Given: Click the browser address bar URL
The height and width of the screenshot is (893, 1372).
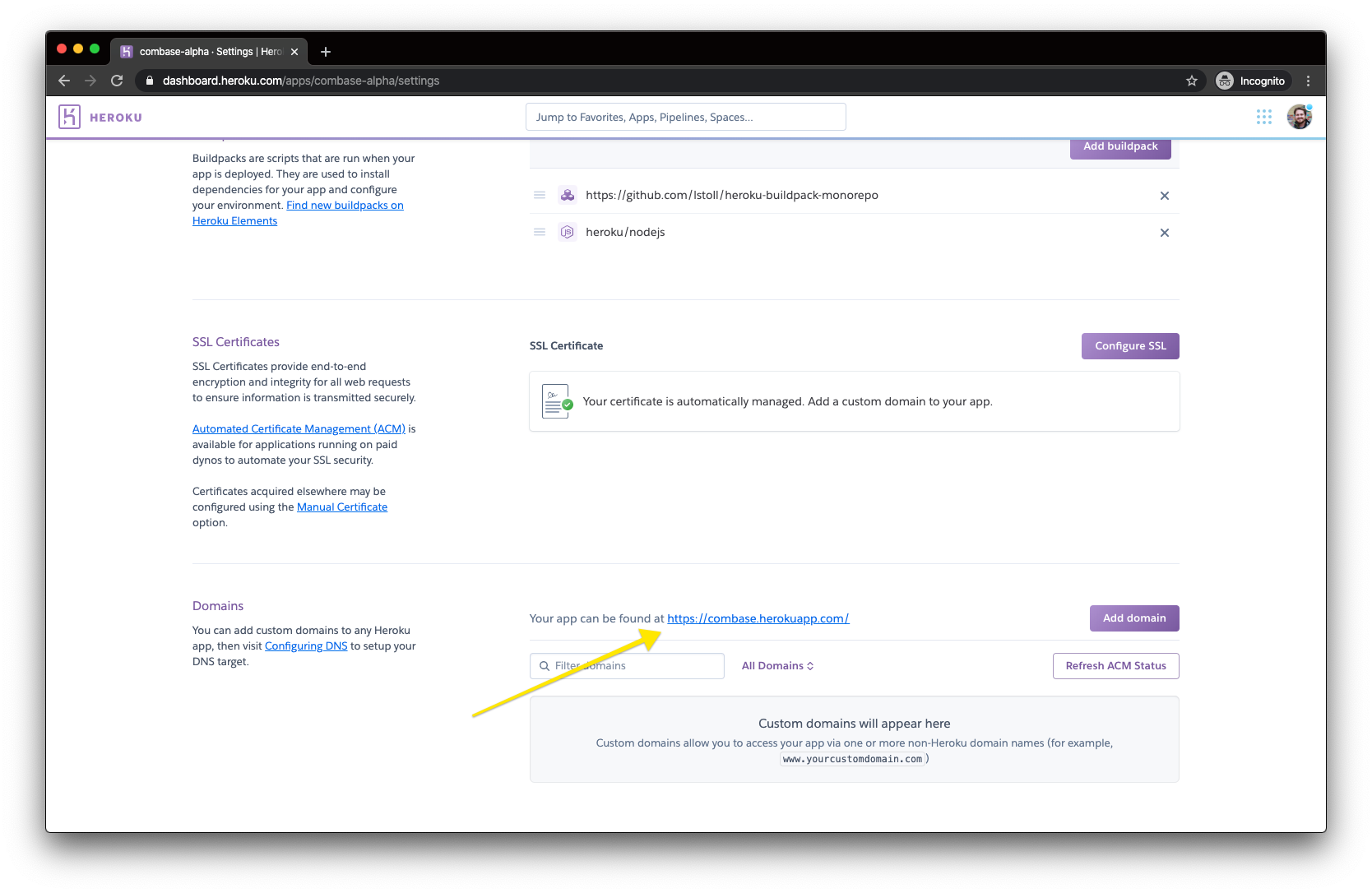Looking at the screenshot, I should click(x=301, y=81).
